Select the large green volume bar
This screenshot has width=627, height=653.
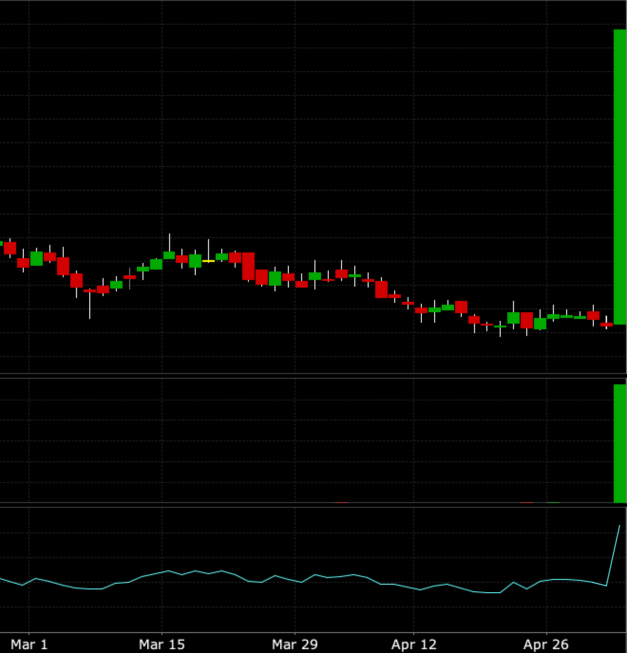click(620, 443)
